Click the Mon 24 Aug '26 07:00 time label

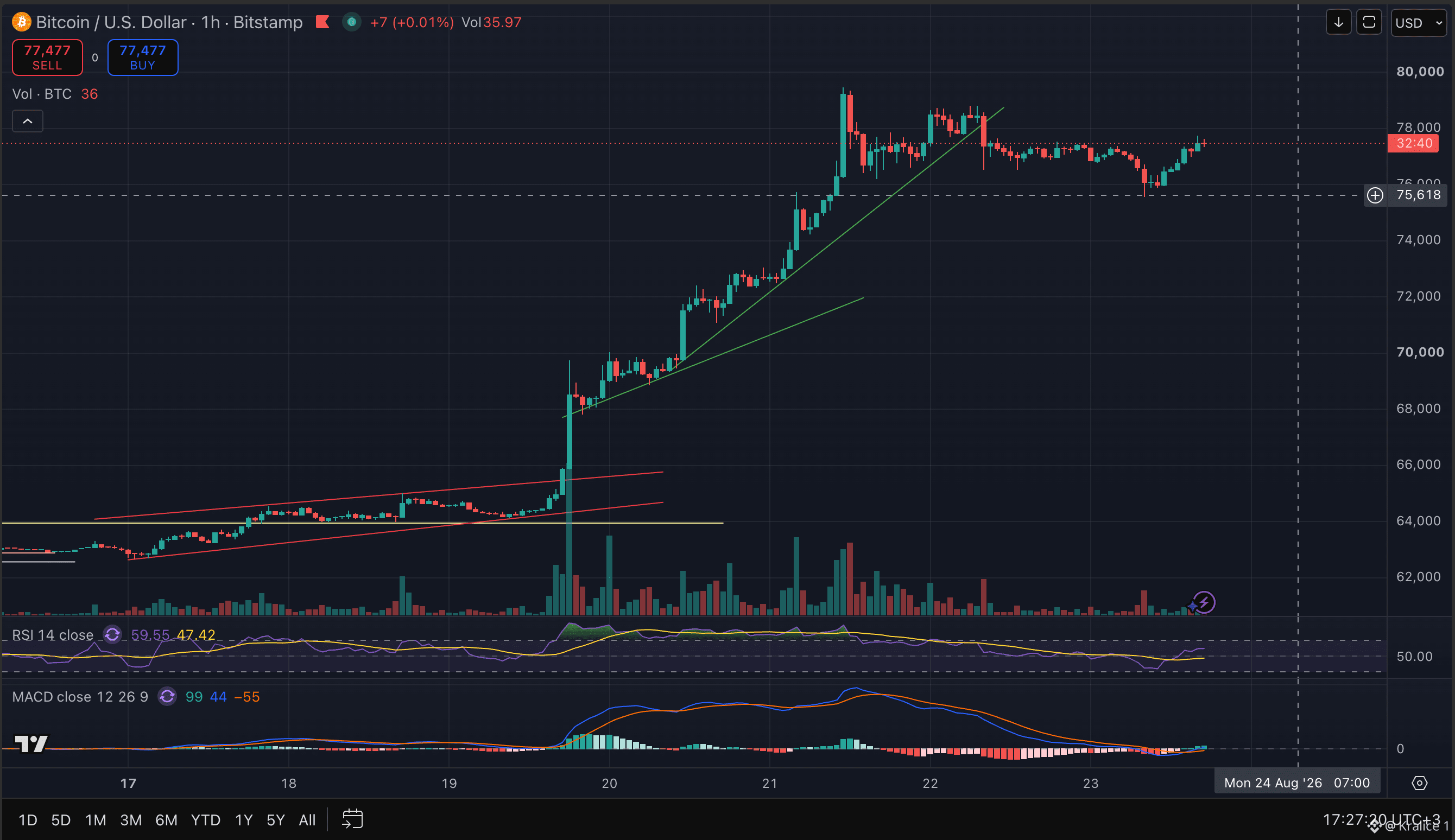pos(1296,783)
